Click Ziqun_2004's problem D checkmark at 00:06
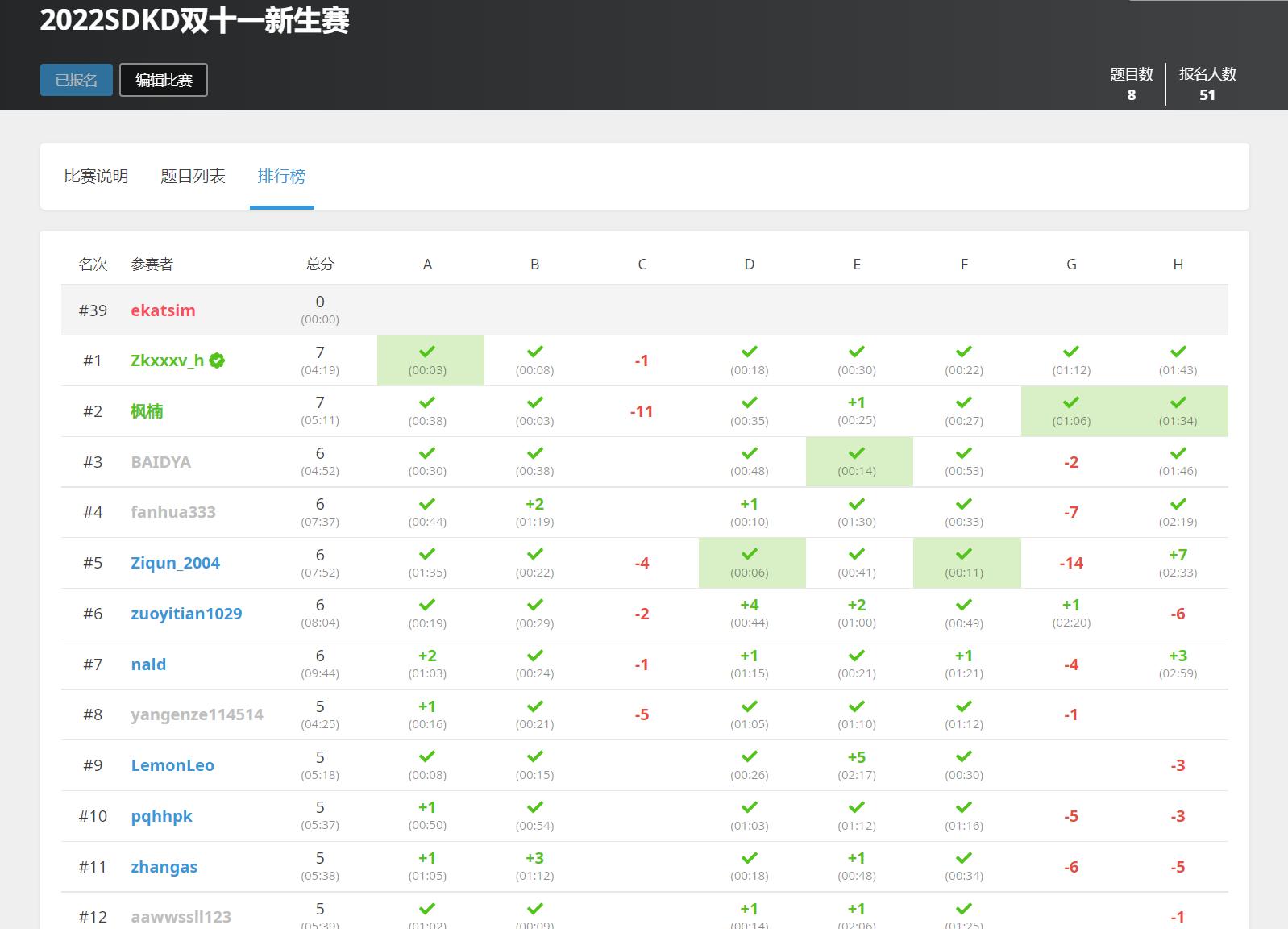 tap(749, 554)
